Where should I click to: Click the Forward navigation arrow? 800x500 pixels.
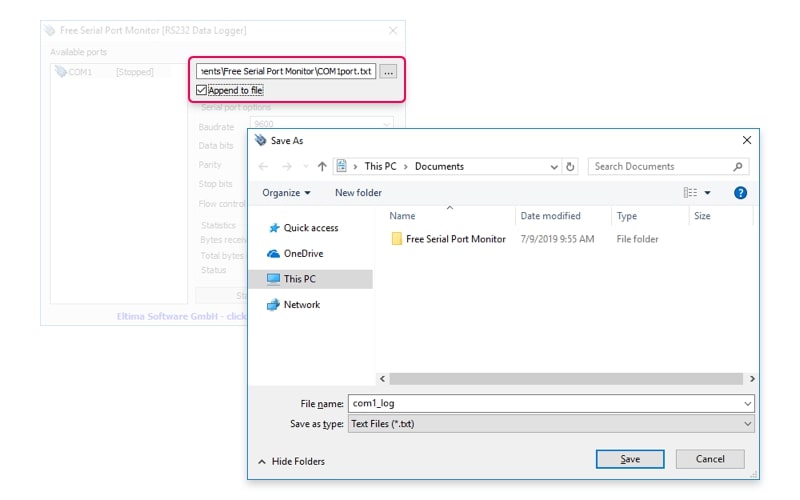point(287,166)
